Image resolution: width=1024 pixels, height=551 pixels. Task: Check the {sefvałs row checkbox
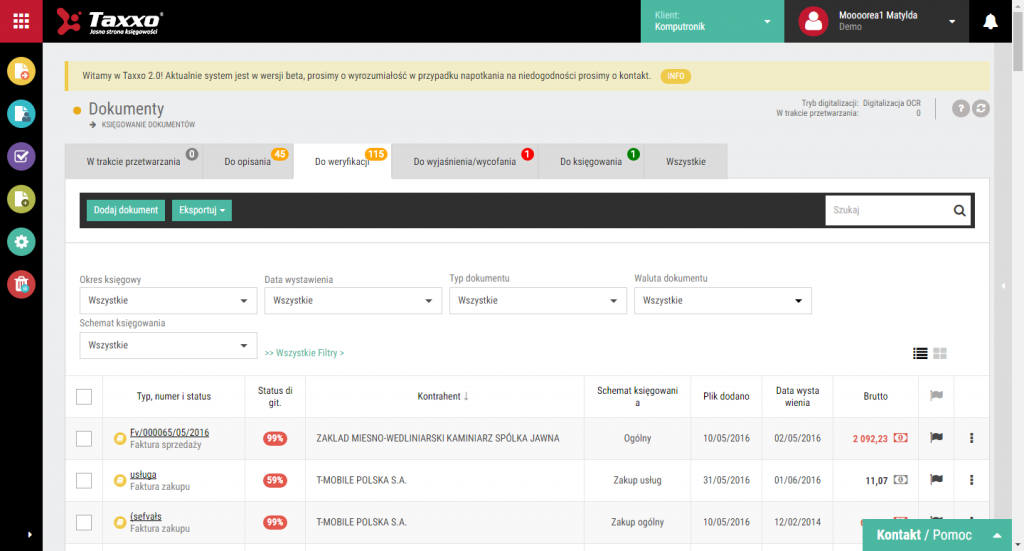84,522
